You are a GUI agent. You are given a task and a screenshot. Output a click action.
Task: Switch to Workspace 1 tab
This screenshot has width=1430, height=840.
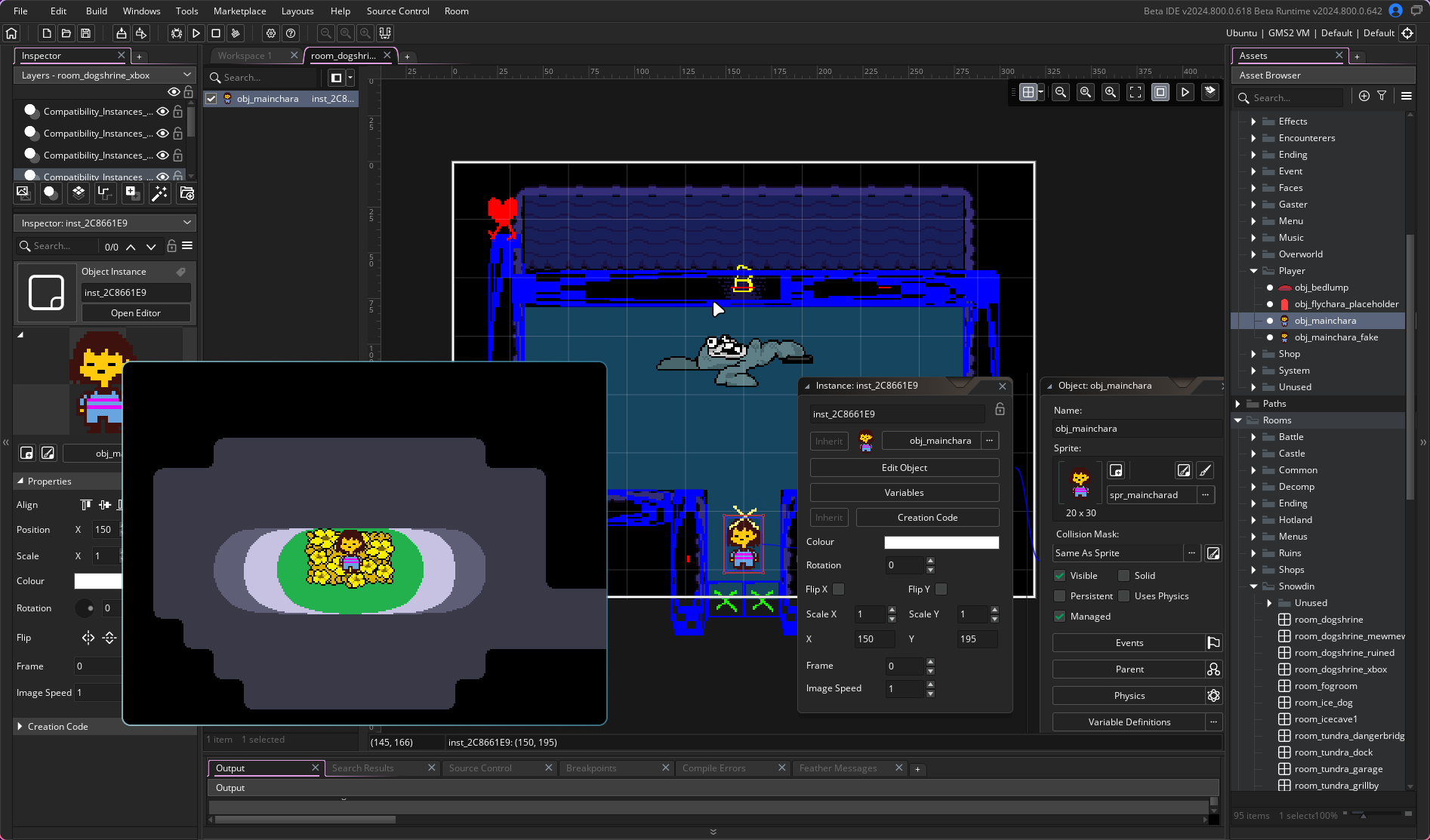pyautogui.click(x=245, y=56)
